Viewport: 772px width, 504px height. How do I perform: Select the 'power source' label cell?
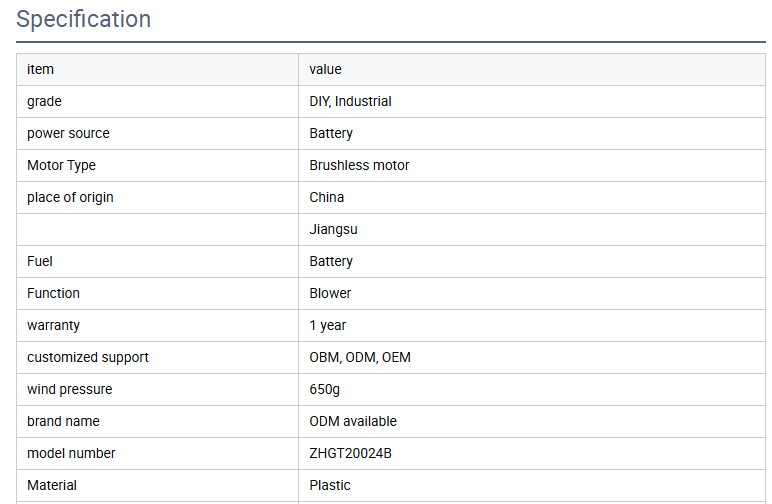(x=68, y=133)
